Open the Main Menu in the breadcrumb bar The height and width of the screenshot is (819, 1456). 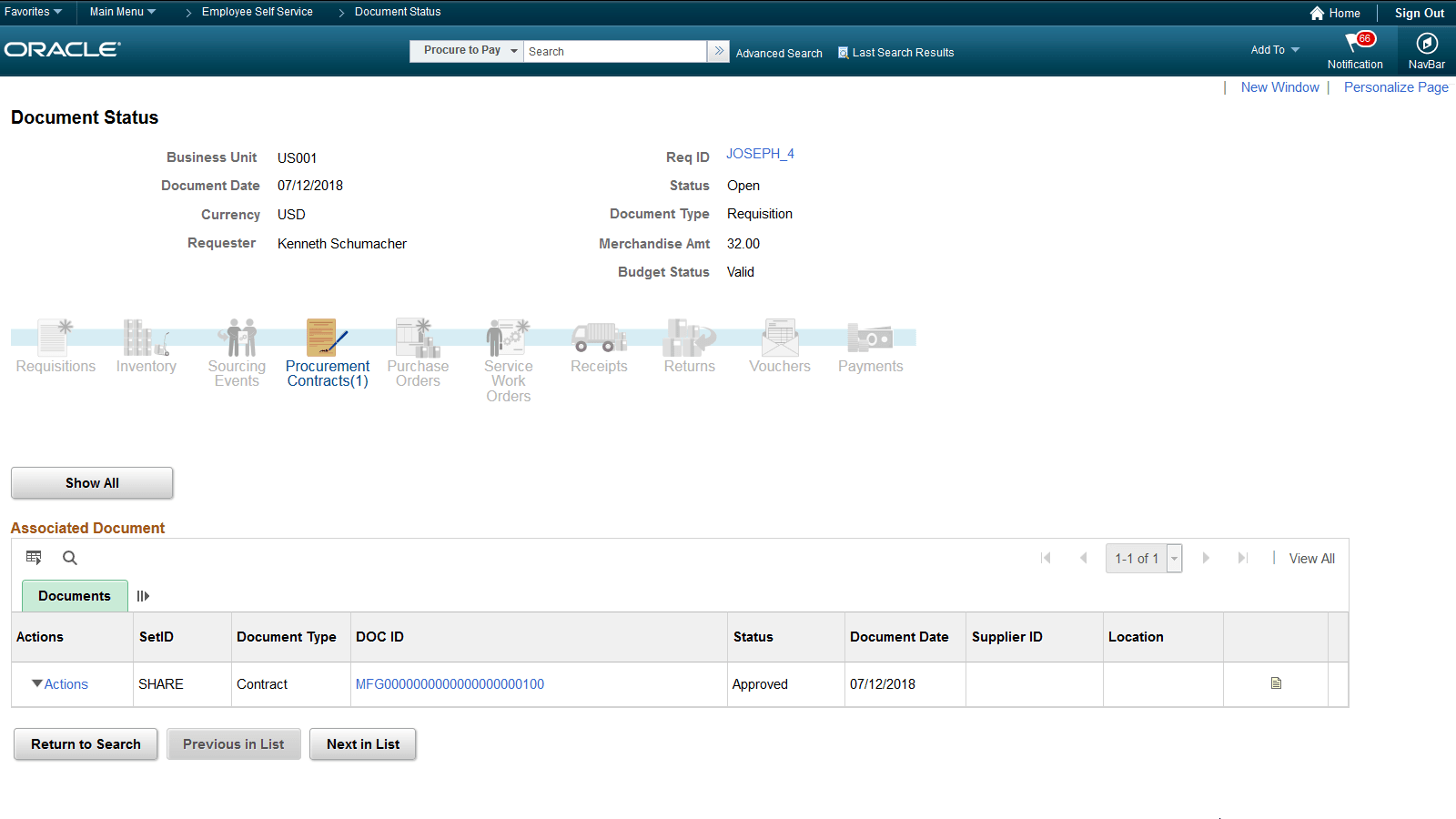point(122,12)
